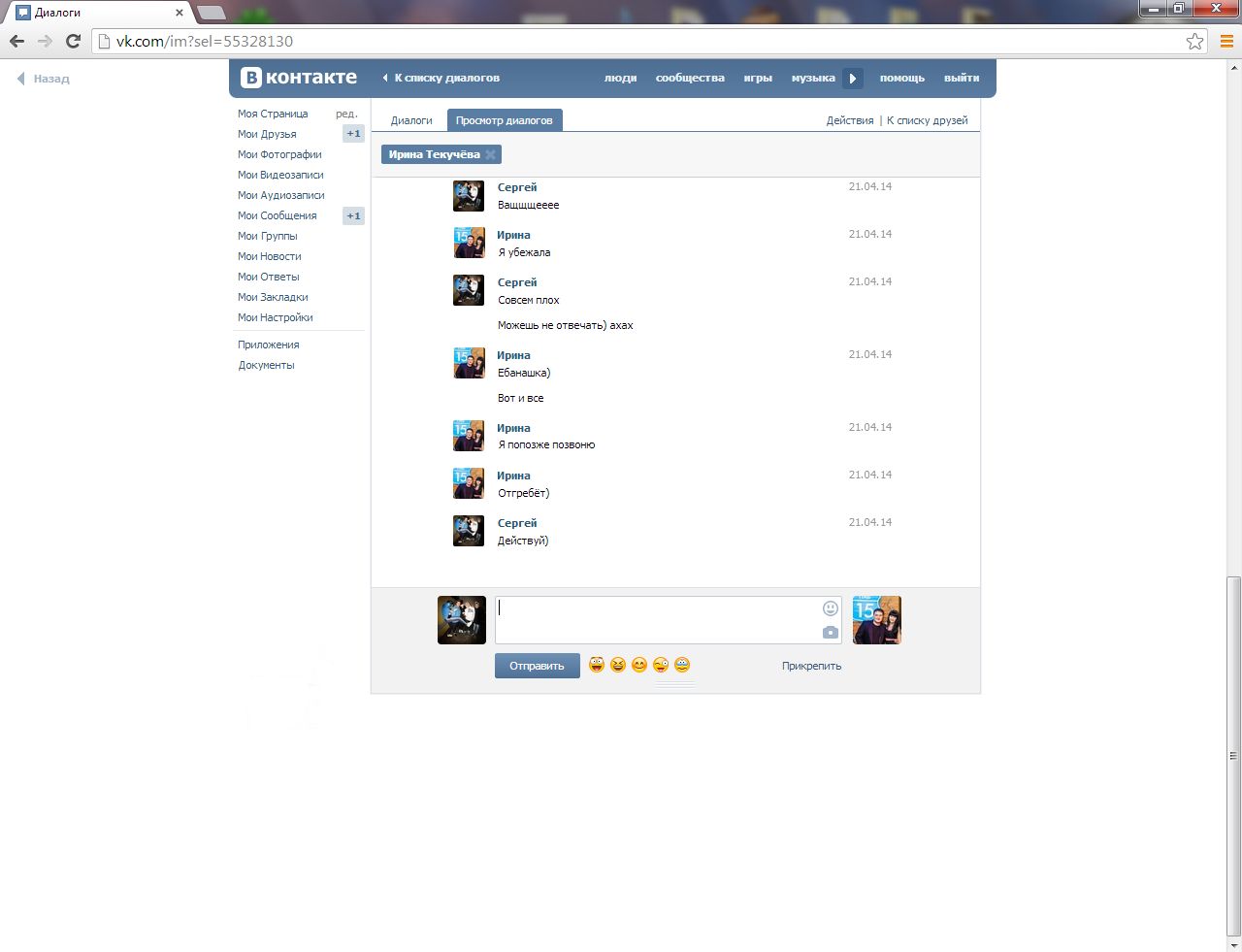Open люди in the top navigation
The width and height of the screenshot is (1242, 952).
[x=620, y=78]
